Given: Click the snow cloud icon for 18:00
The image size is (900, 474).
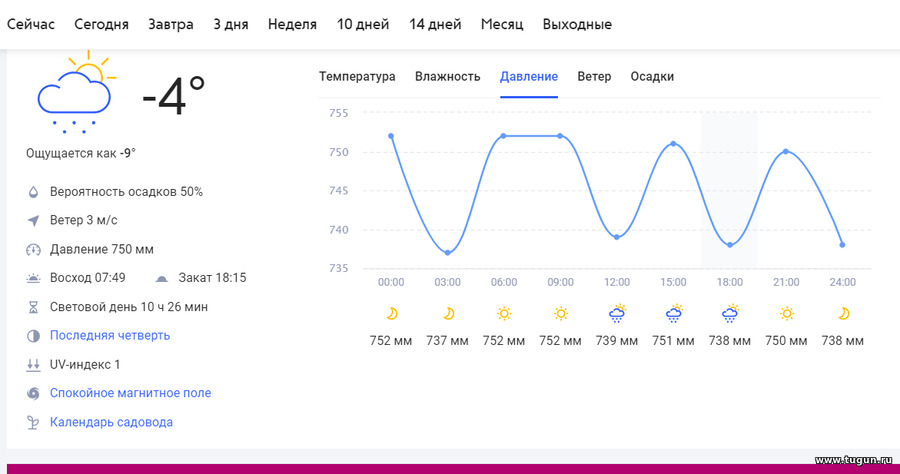Looking at the screenshot, I should [730, 313].
